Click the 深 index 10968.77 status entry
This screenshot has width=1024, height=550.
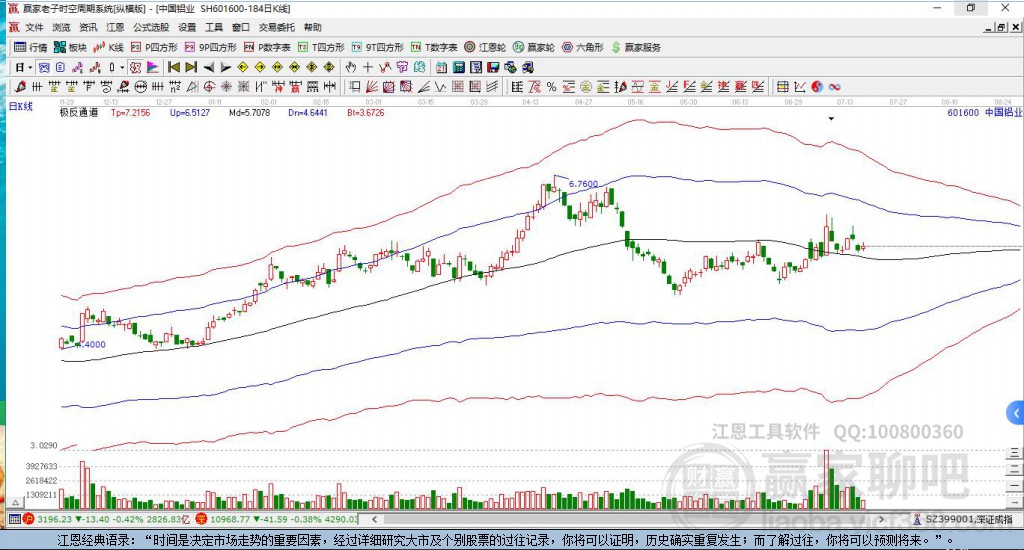[x=276, y=519]
